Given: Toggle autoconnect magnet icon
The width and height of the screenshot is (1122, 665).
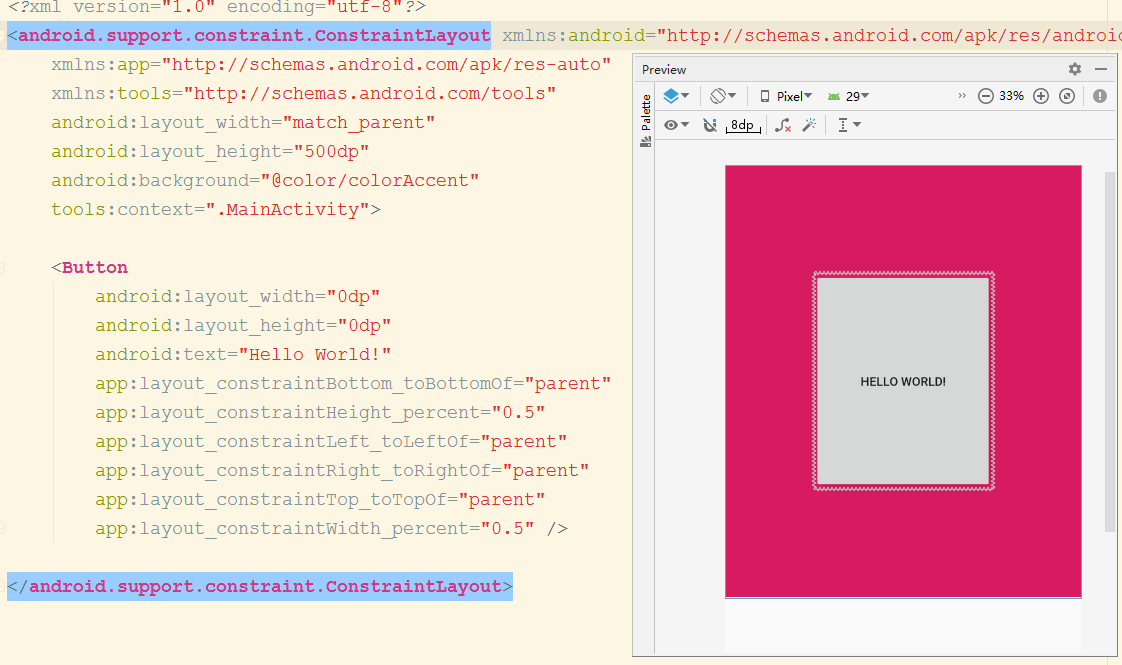Looking at the screenshot, I should (709, 125).
